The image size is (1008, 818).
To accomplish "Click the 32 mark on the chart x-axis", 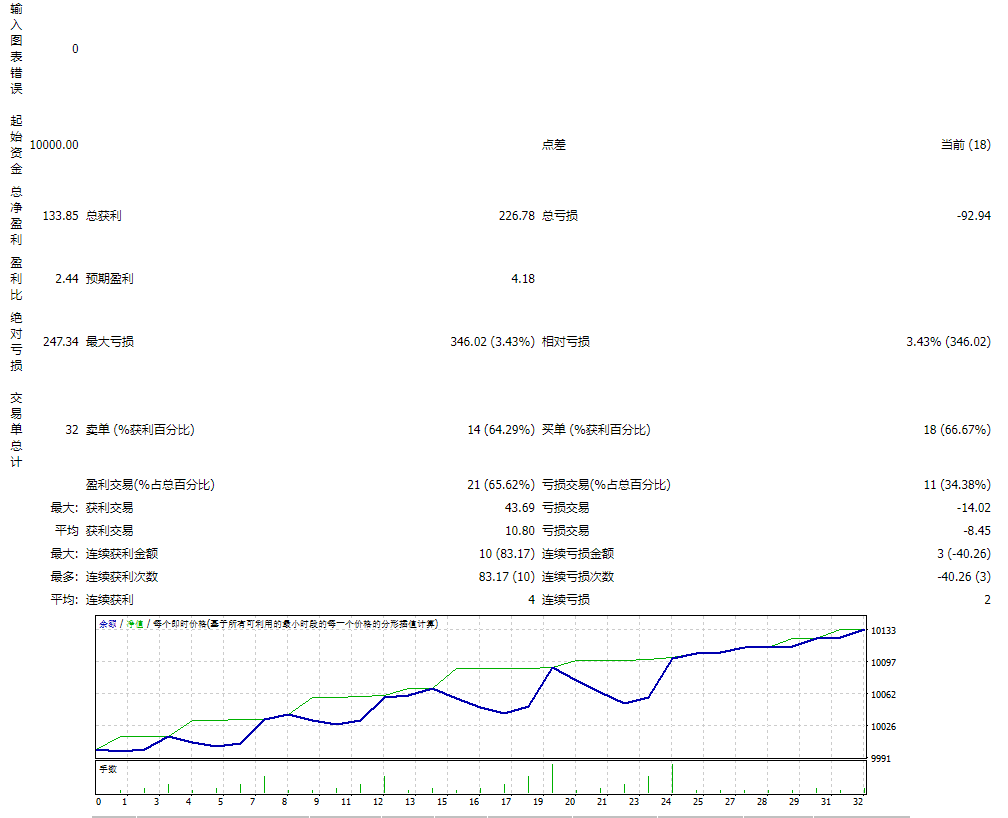I will coord(857,803).
